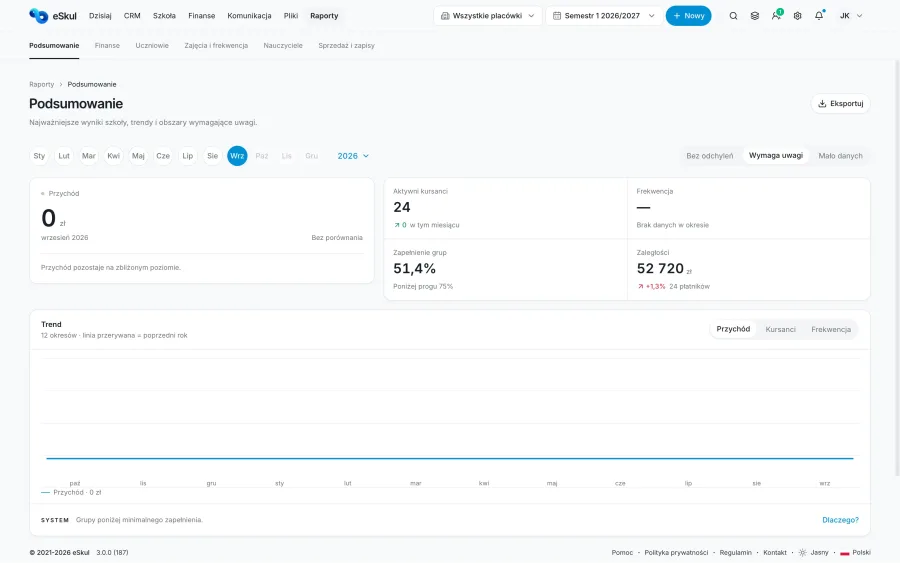Expand the Semestr 1 2026/2027 selector
The width and height of the screenshot is (900, 563).
pyautogui.click(x=603, y=16)
